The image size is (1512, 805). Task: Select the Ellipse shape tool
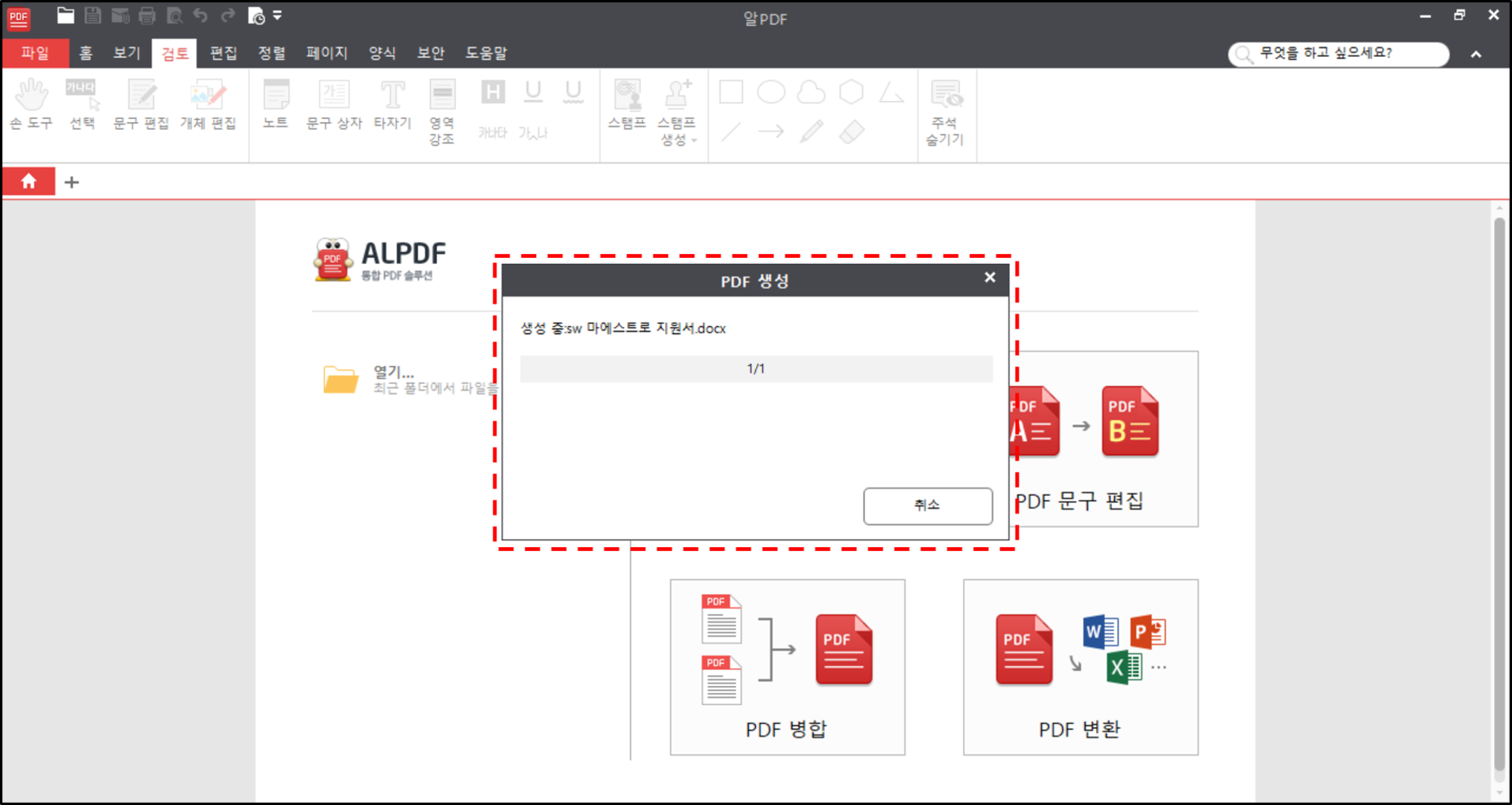pyautogui.click(x=771, y=92)
